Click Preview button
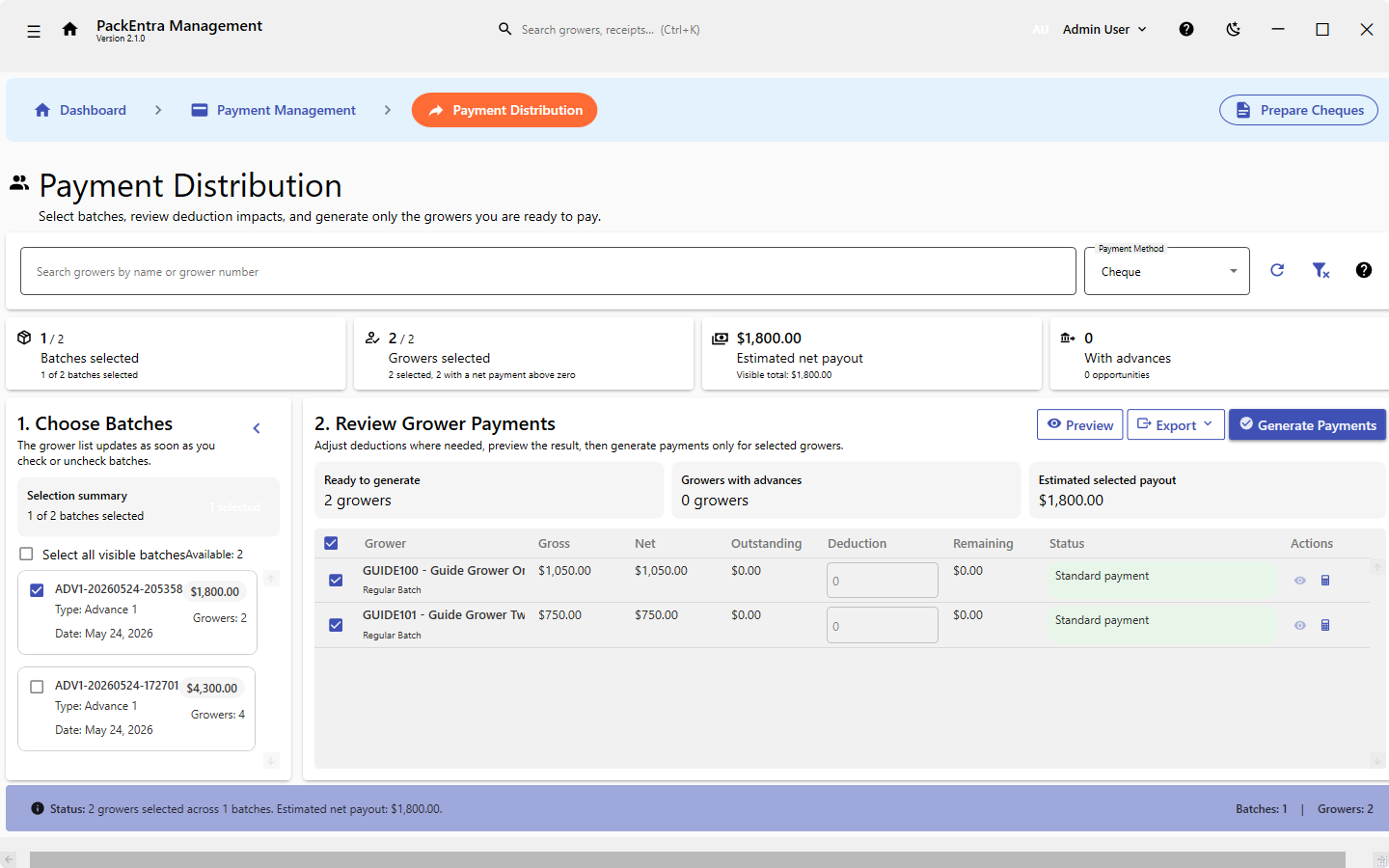 click(x=1080, y=424)
